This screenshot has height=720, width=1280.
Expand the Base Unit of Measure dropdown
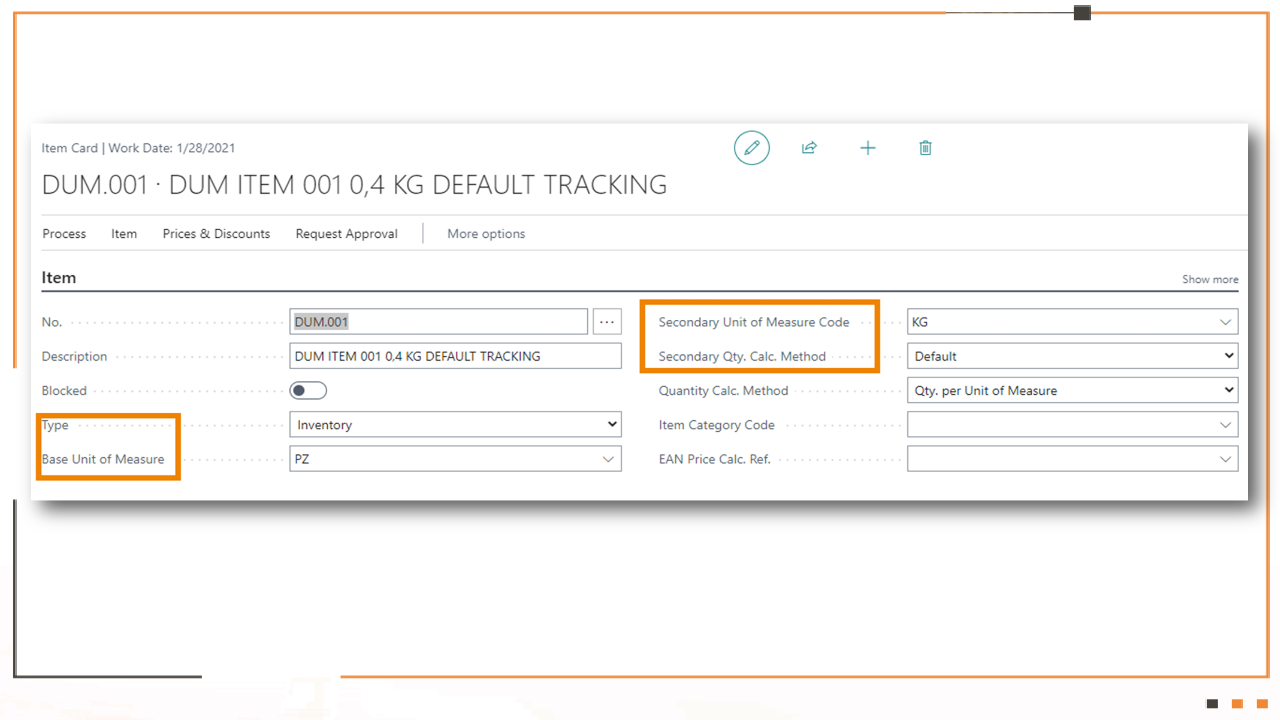(x=455, y=459)
